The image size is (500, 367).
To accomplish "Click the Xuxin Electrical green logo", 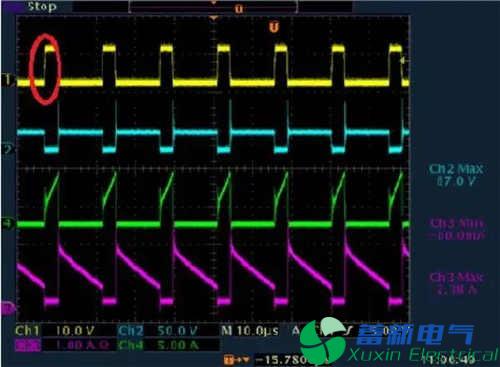I will [x=323, y=340].
